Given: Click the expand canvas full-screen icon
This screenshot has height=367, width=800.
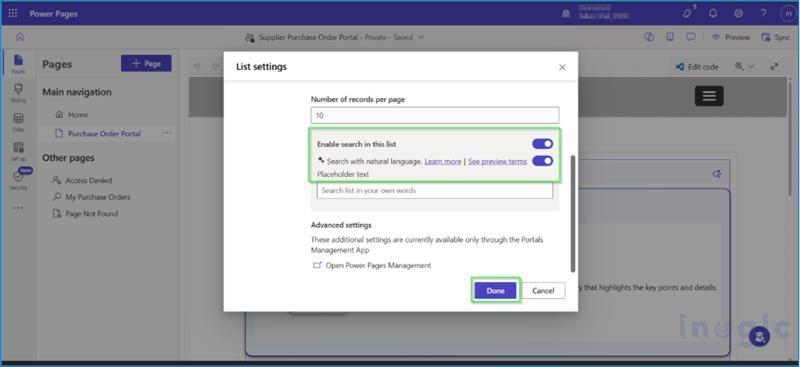Looking at the screenshot, I should coord(774,66).
